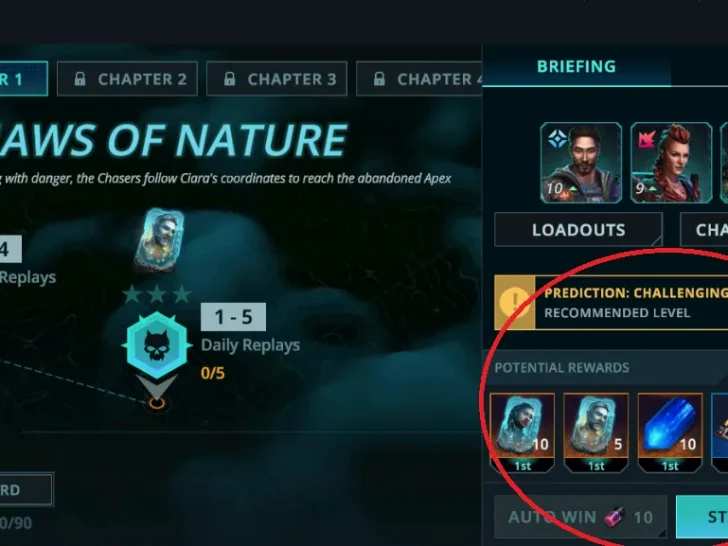Click the character card above mission 1-5
Viewport: 728px width, 546px height.
click(159, 240)
